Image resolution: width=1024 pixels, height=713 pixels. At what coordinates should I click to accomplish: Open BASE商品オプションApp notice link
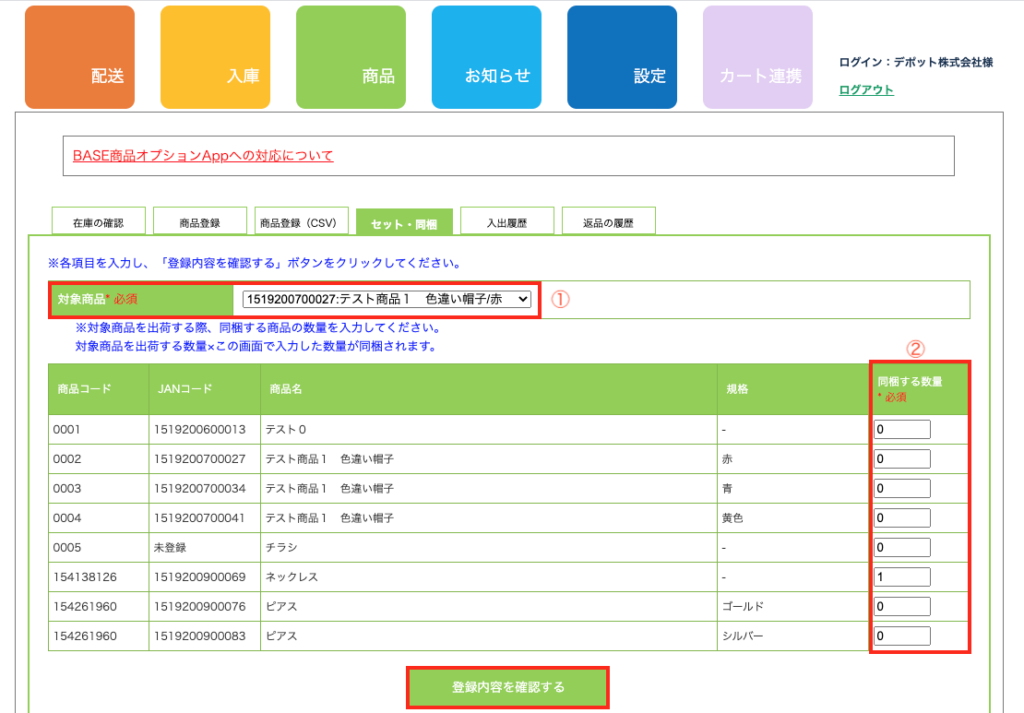[x=203, y=156]
